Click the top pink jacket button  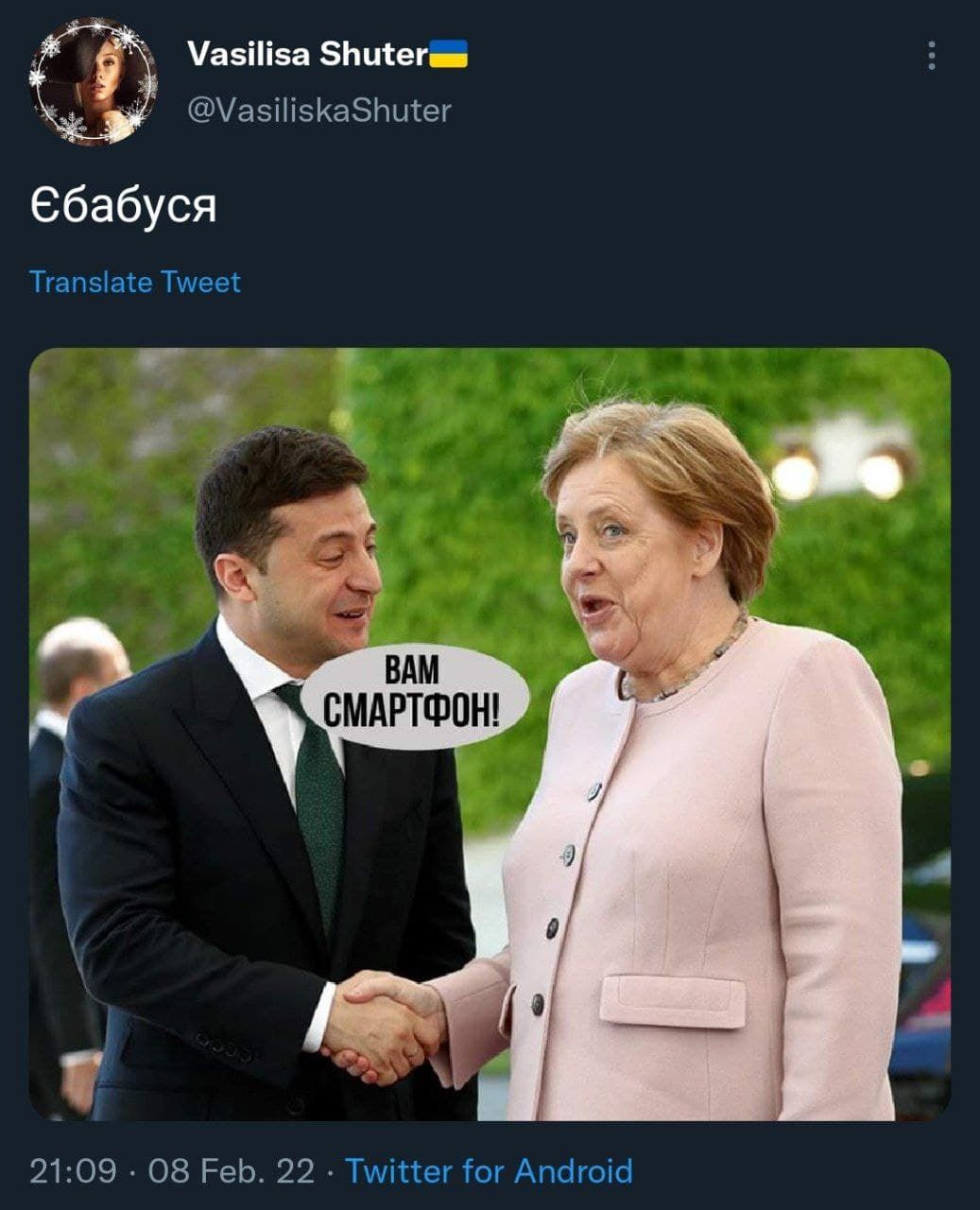click(x=593, y=790)
